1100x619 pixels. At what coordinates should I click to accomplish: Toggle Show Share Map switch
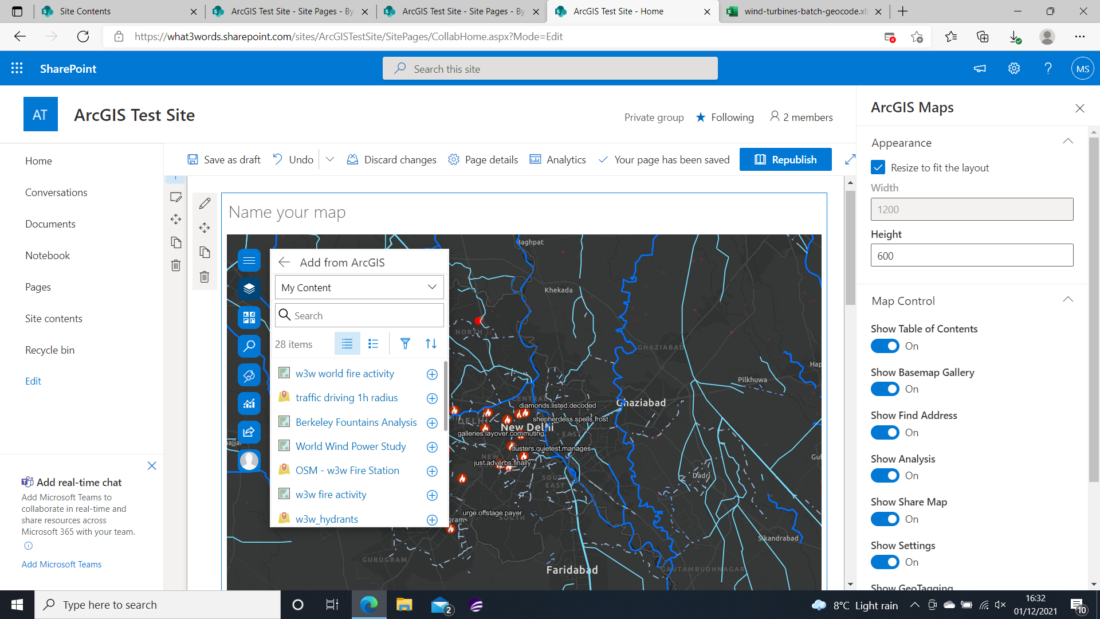pos(885,519)
